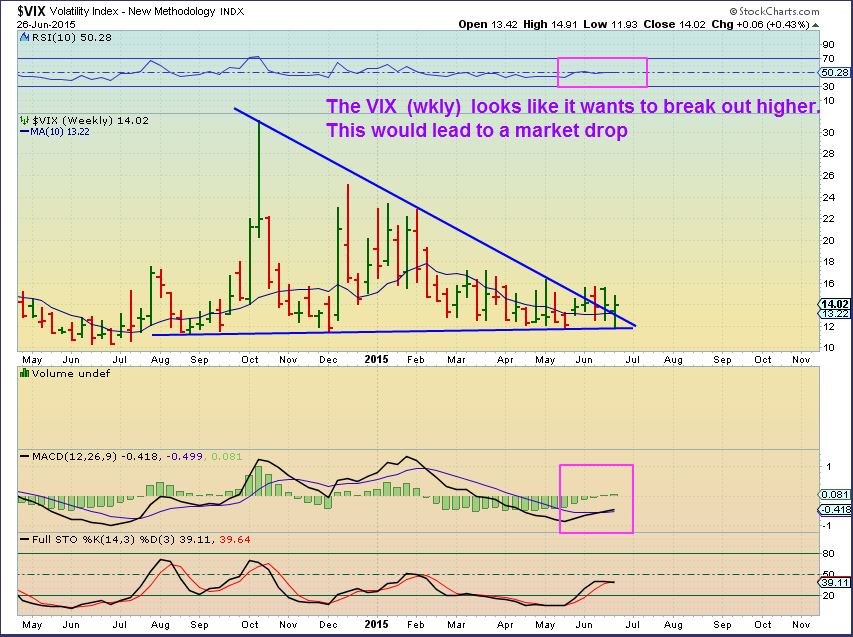Image resolution: width=853 pixels, height=637 pixels.
Task: Click the High 14.91 value
Action: tap(550, 24)
